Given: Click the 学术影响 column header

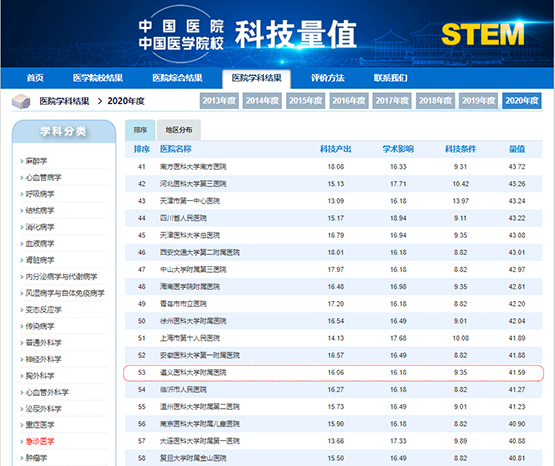Looking at the screenshot, I should [x=398, y=149].
